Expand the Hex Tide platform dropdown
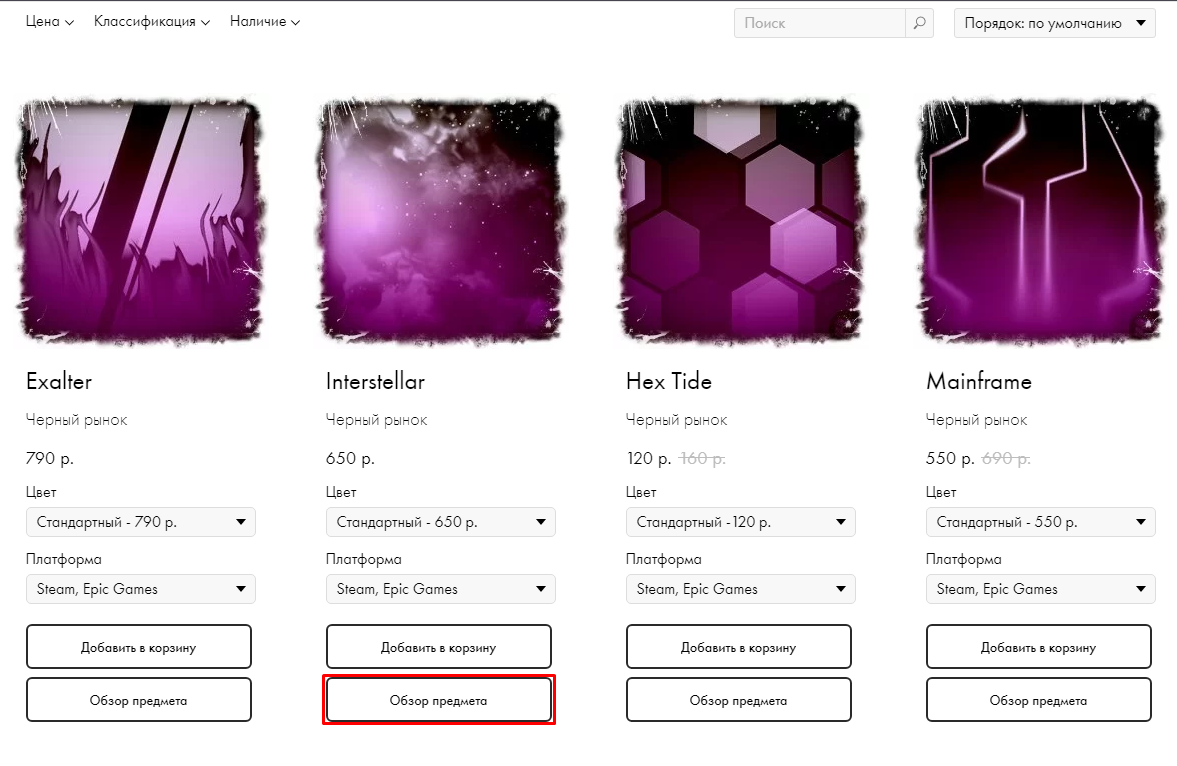This screenshot has height=766, width=1177. [741, 589]
